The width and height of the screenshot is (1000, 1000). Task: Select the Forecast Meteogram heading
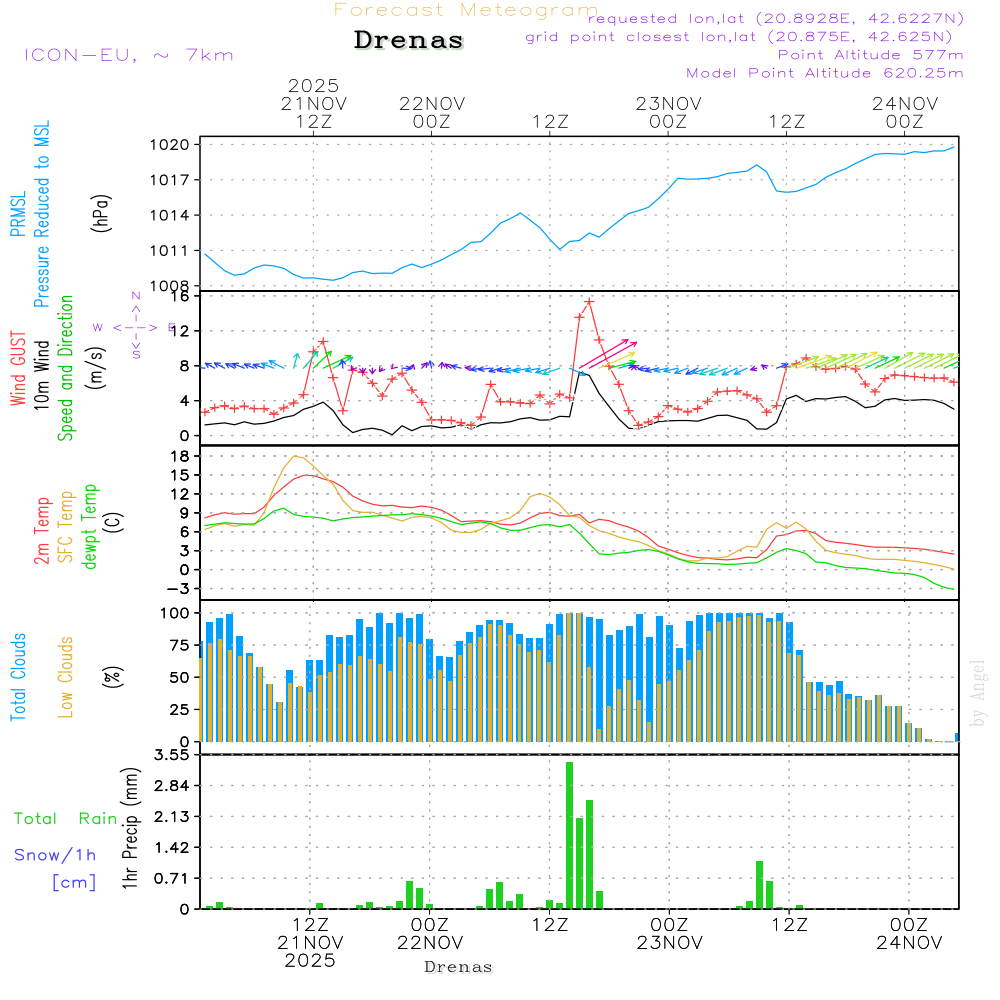click(x=466, y=10)
